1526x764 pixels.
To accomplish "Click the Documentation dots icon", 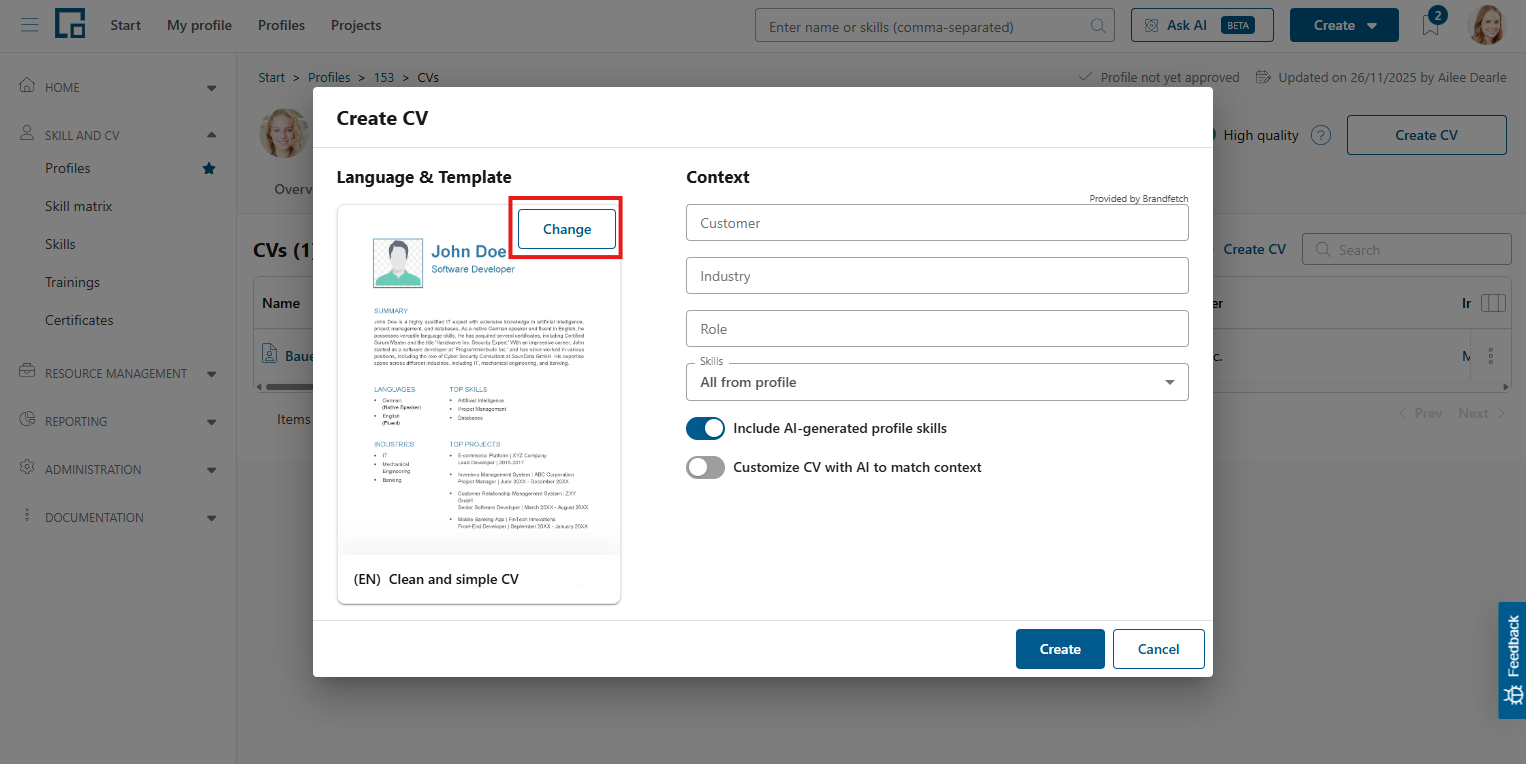I will (x=27, y=516).
